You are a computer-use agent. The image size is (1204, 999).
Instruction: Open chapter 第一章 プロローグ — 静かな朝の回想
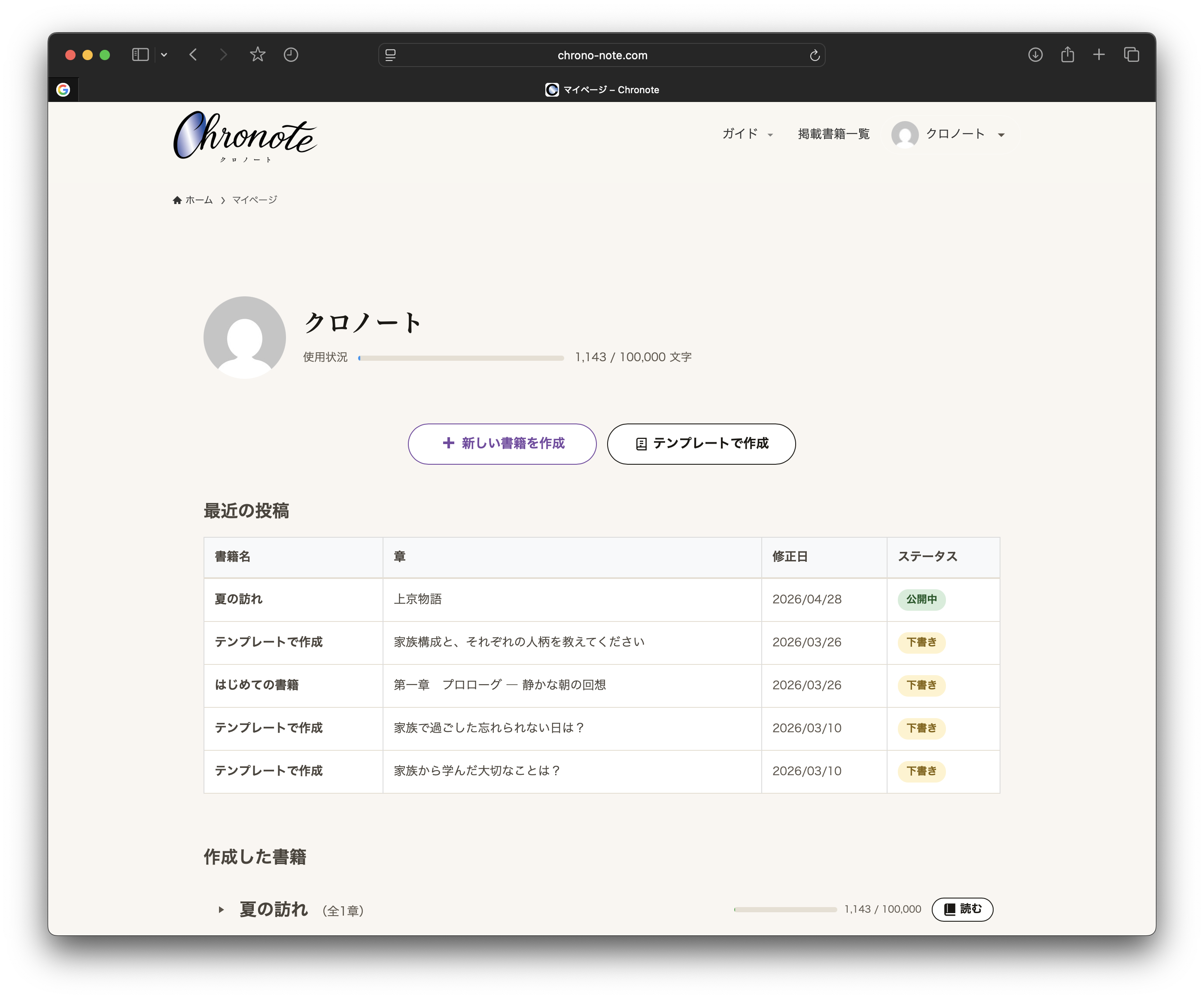coord(500,685)
